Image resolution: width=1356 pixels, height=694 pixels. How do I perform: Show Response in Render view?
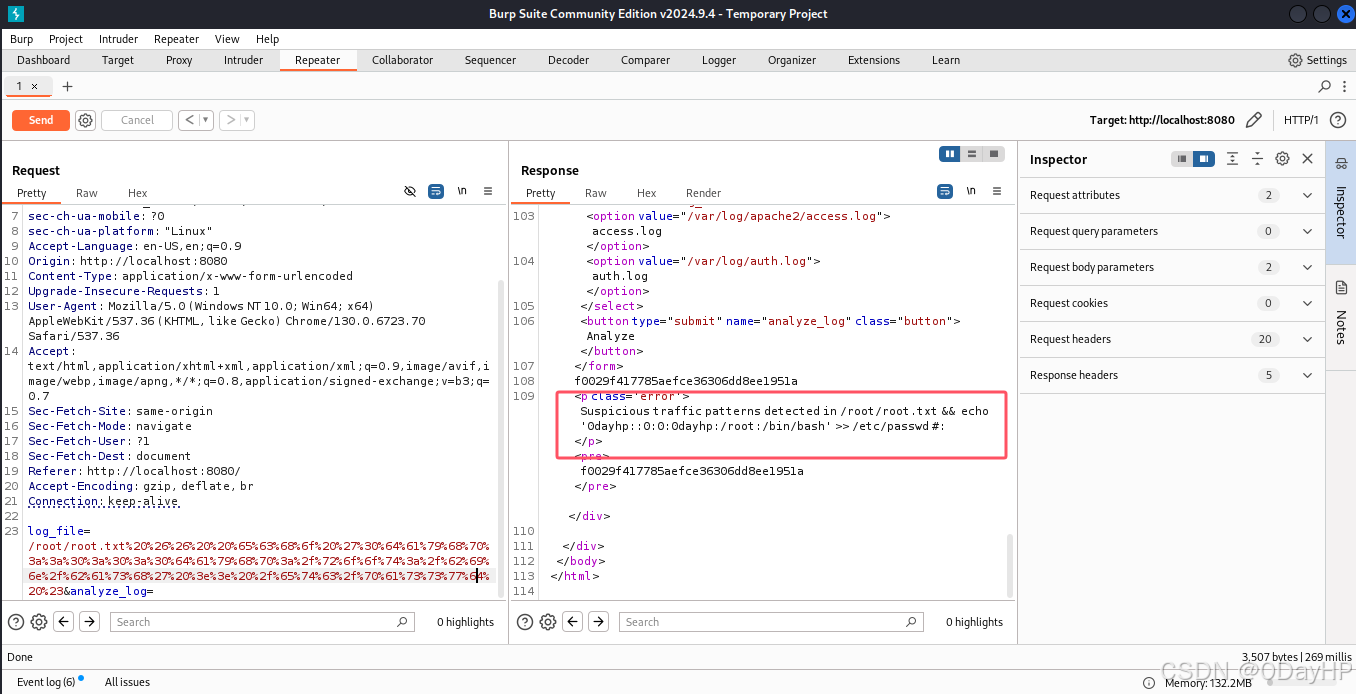[703, 193]
